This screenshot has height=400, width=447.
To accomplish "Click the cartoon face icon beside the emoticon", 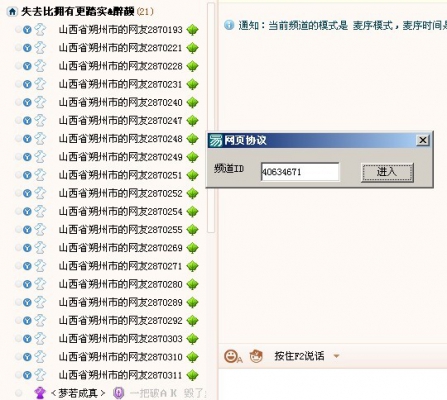I will pyautogui.click(x=256, y=356).
